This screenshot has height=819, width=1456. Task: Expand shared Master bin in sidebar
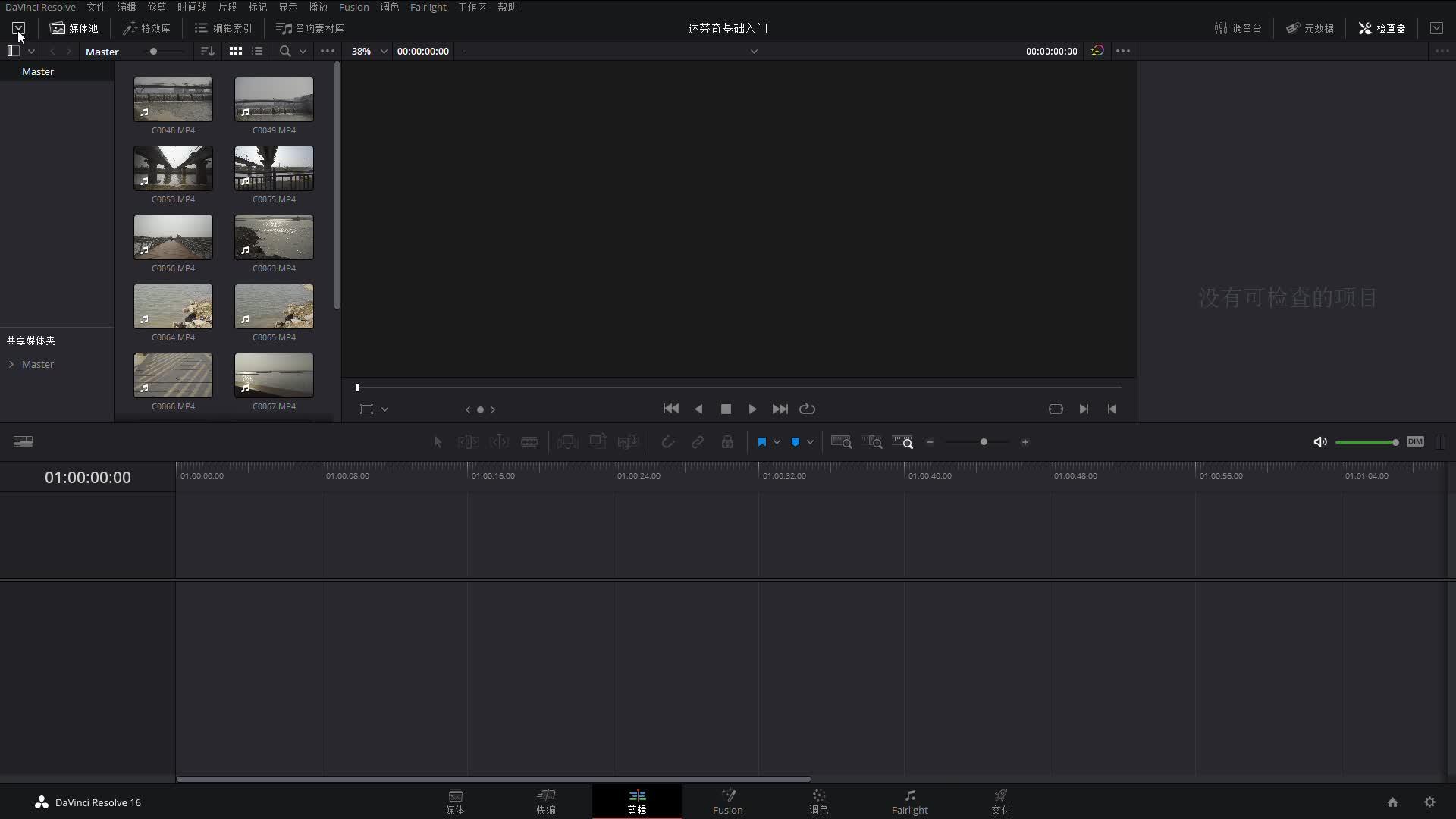tap(11, 365)
